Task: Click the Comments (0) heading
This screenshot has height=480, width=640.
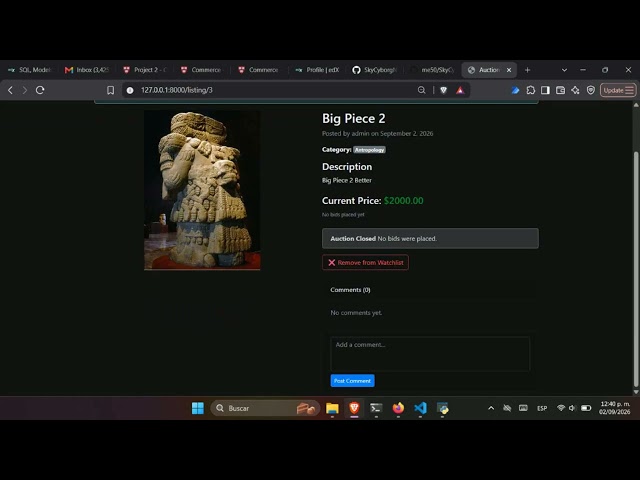Action: point(350,290)
